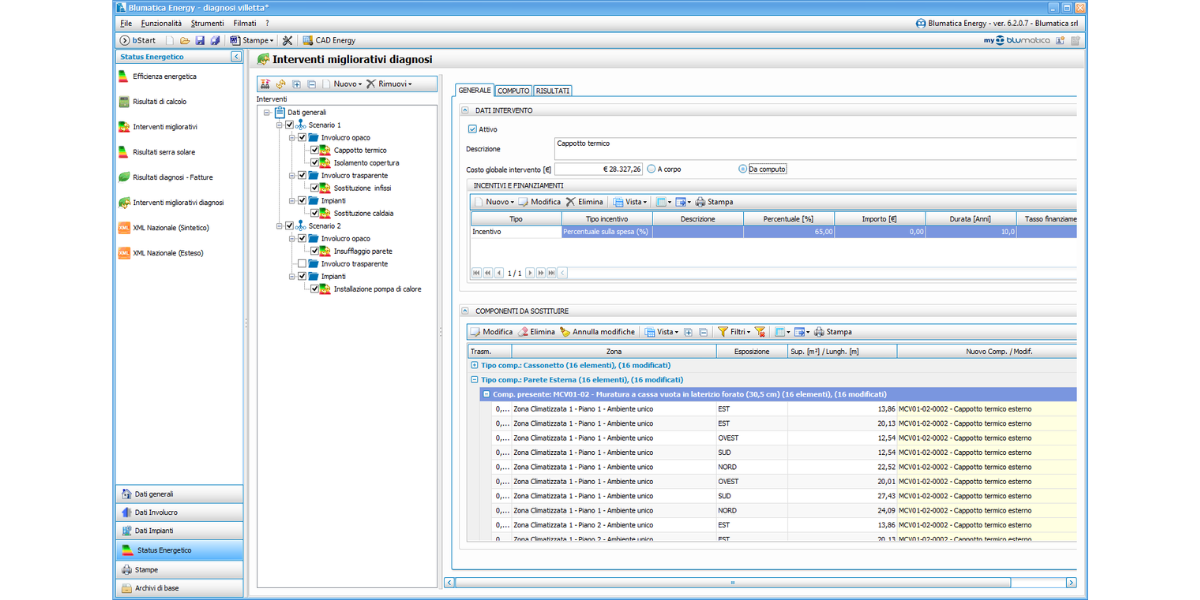
Task: Open Risultati diagnosi - Fatture leaf icon
Action: pyautogui.click(x=124, y=177)
